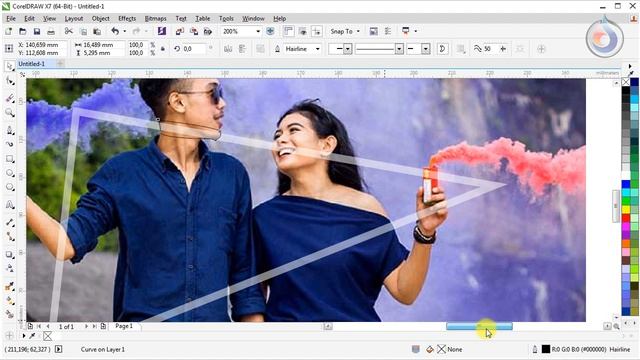Open the line style dropdown
640x360 pixels.
point(399,49)
